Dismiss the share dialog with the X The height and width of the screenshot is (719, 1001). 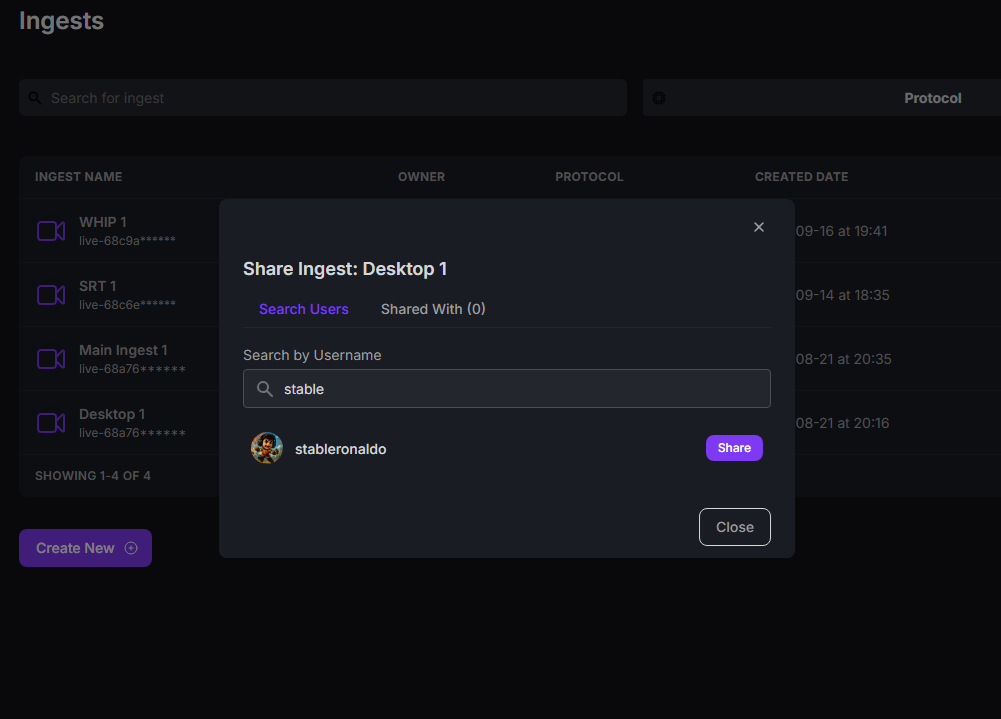[759, 227]
